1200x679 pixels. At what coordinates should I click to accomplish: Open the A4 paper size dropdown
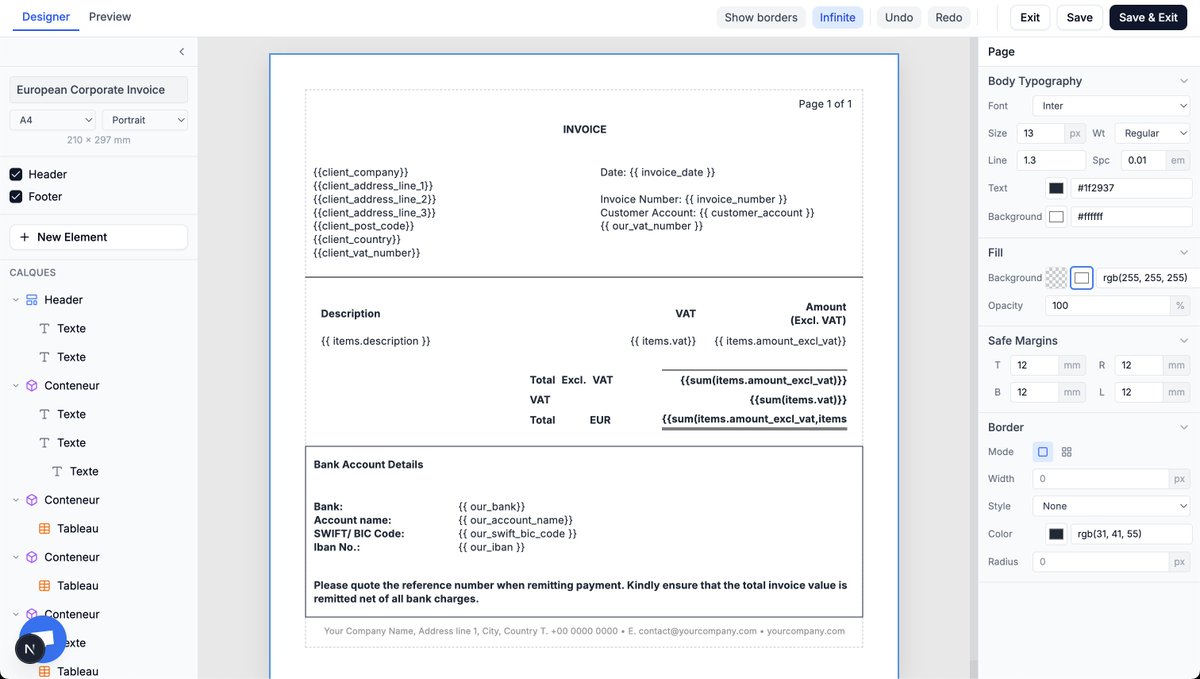[x=53, y=120]
